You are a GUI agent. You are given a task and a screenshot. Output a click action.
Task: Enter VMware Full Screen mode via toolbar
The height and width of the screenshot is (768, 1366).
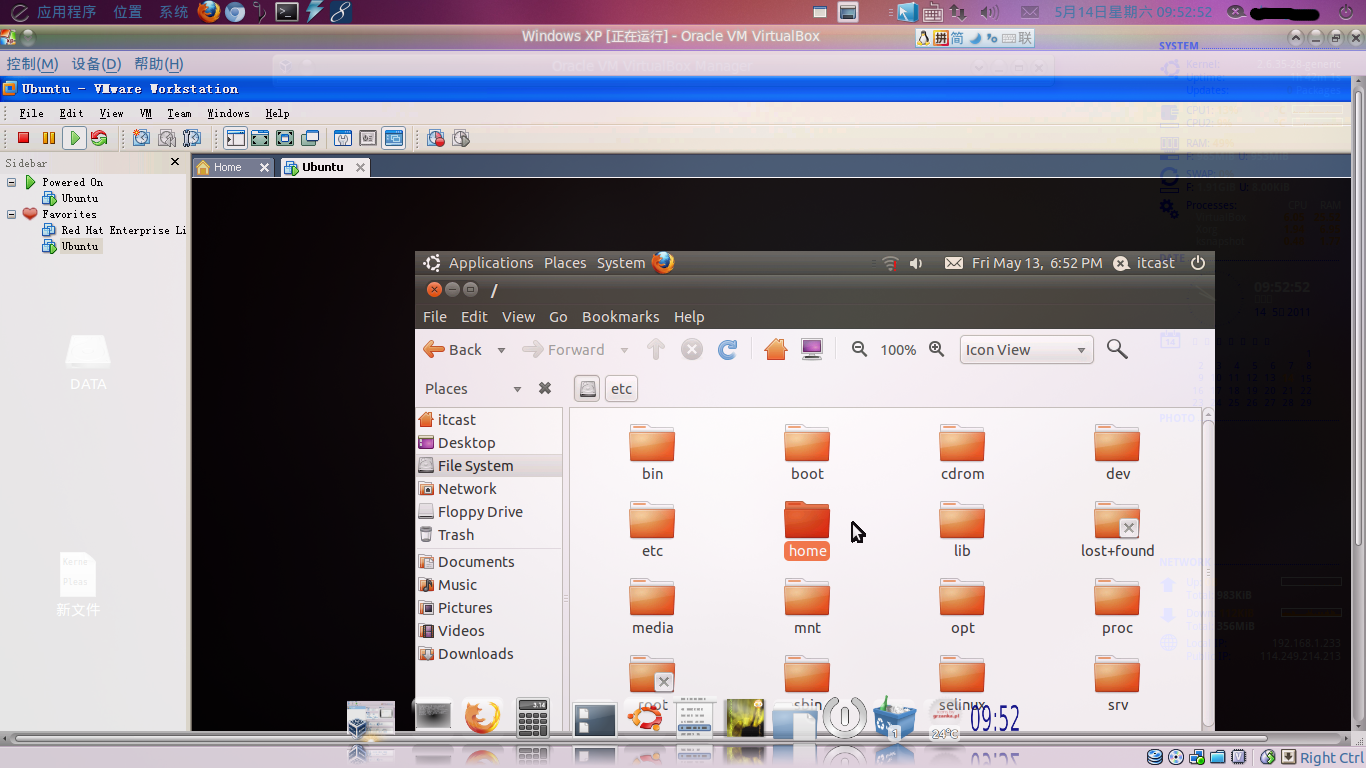[285, 138]
